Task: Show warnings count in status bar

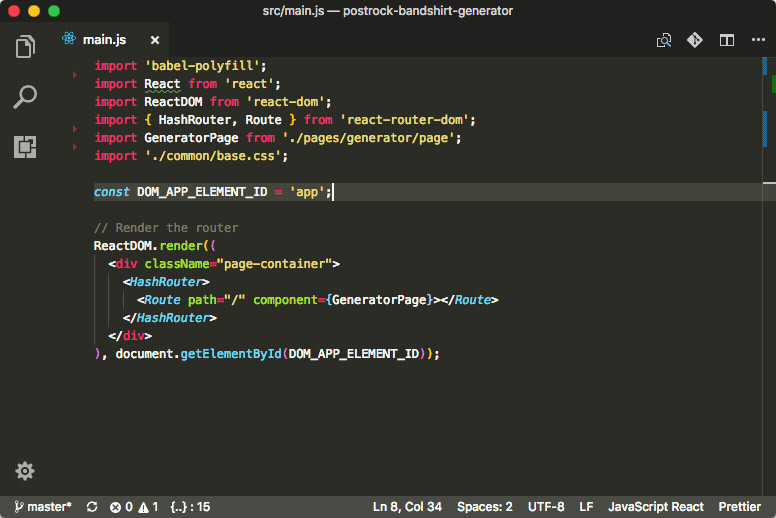Action: (148, 507)
